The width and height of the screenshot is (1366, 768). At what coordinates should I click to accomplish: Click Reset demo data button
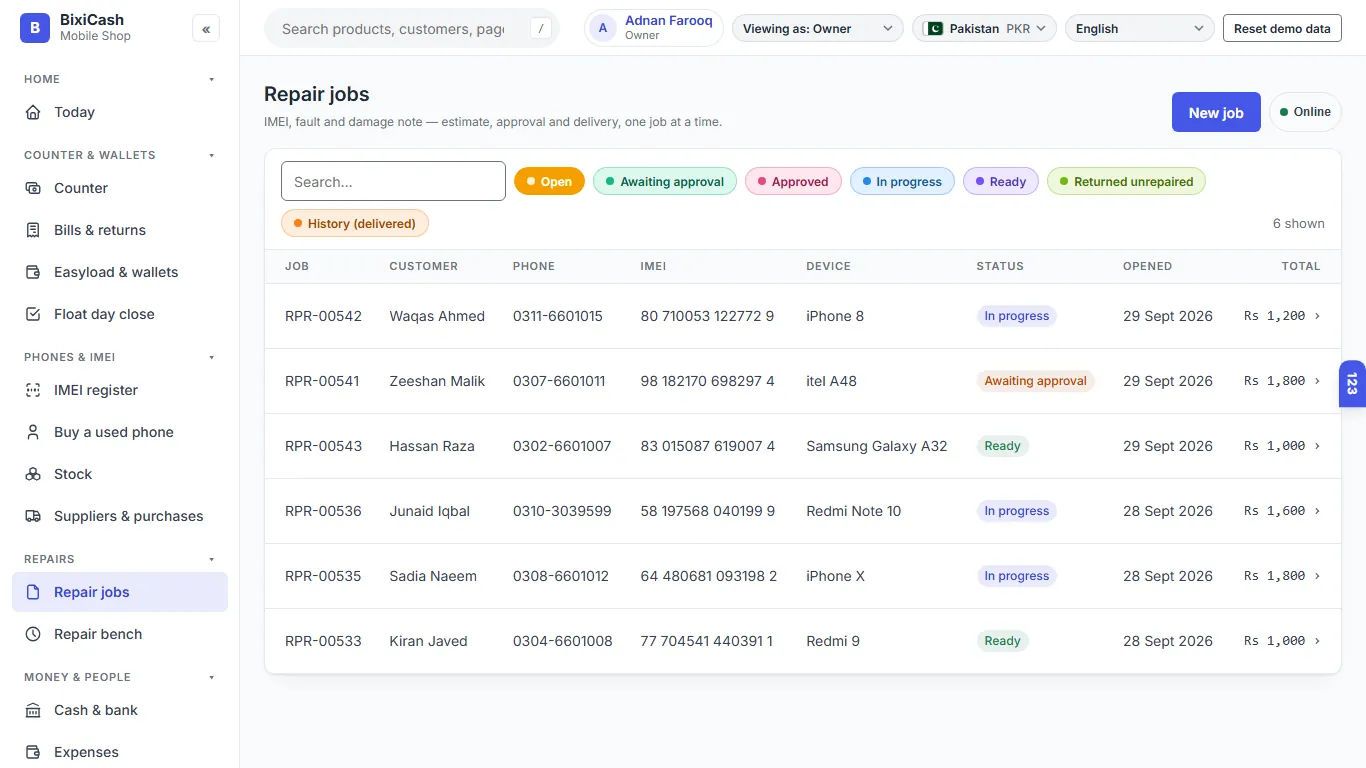click(1282, 29)
